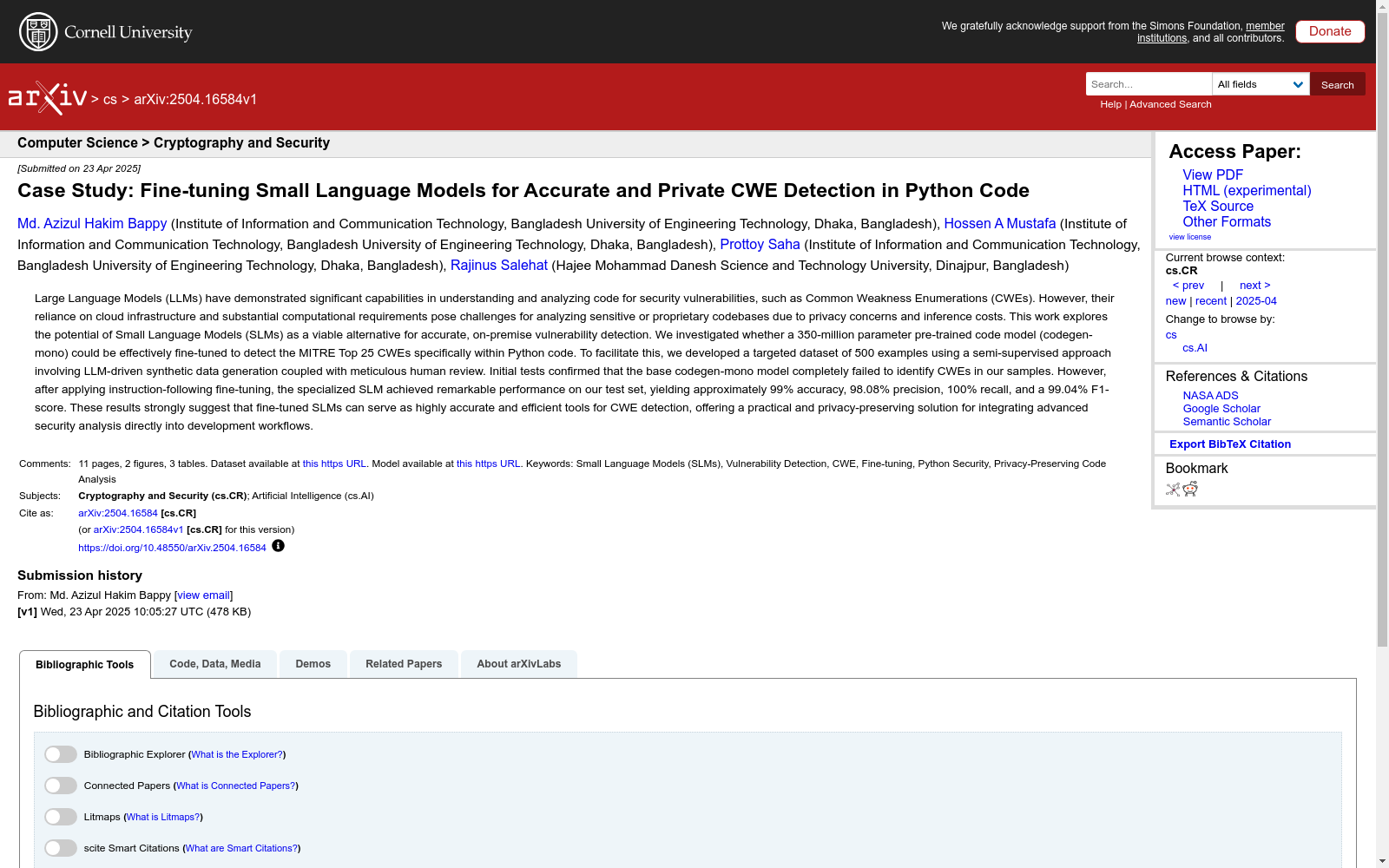Click the Donate button

tap(1330, 31)
